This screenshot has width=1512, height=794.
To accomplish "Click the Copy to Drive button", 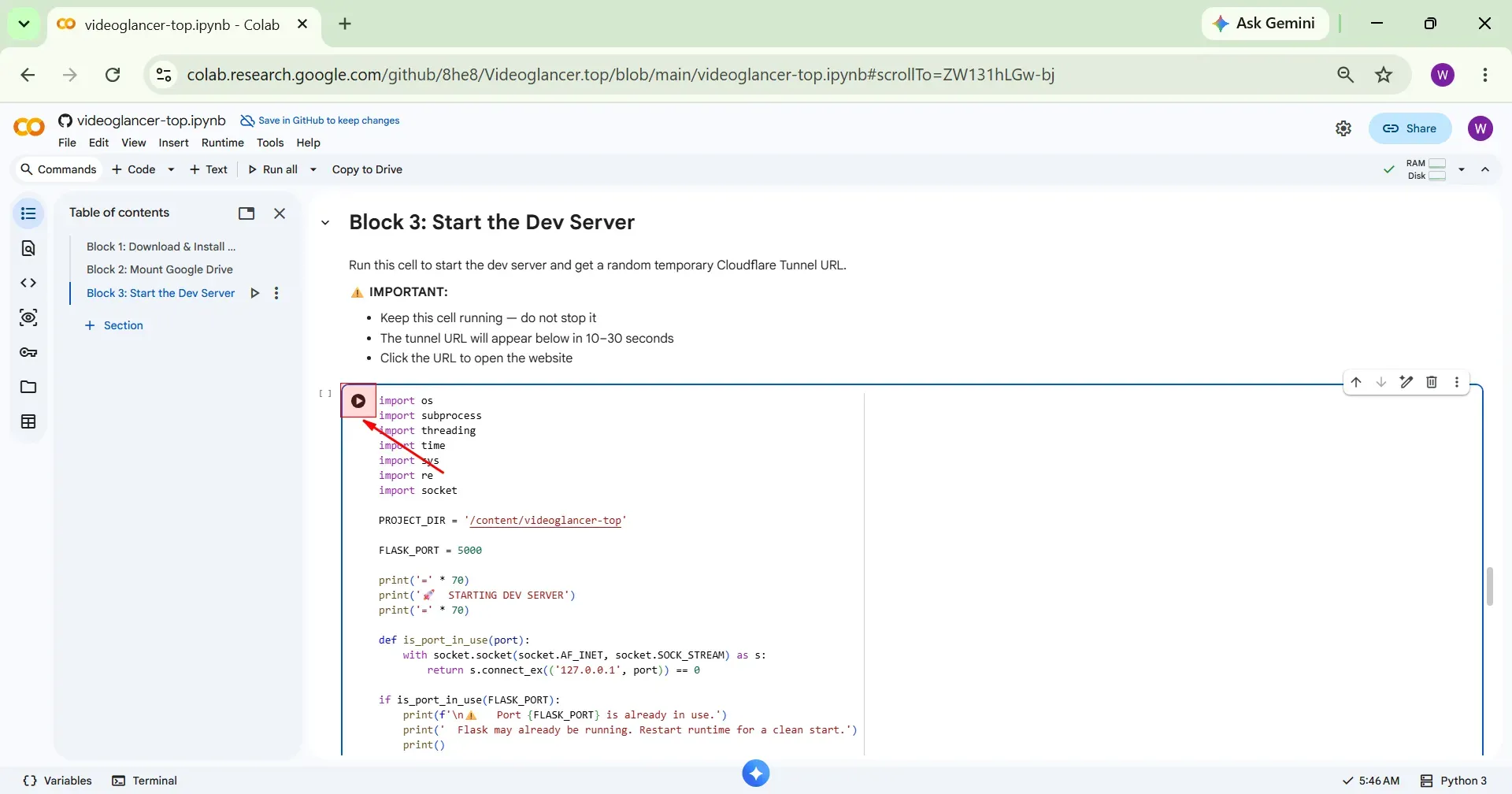I will [x=367, y=169].
